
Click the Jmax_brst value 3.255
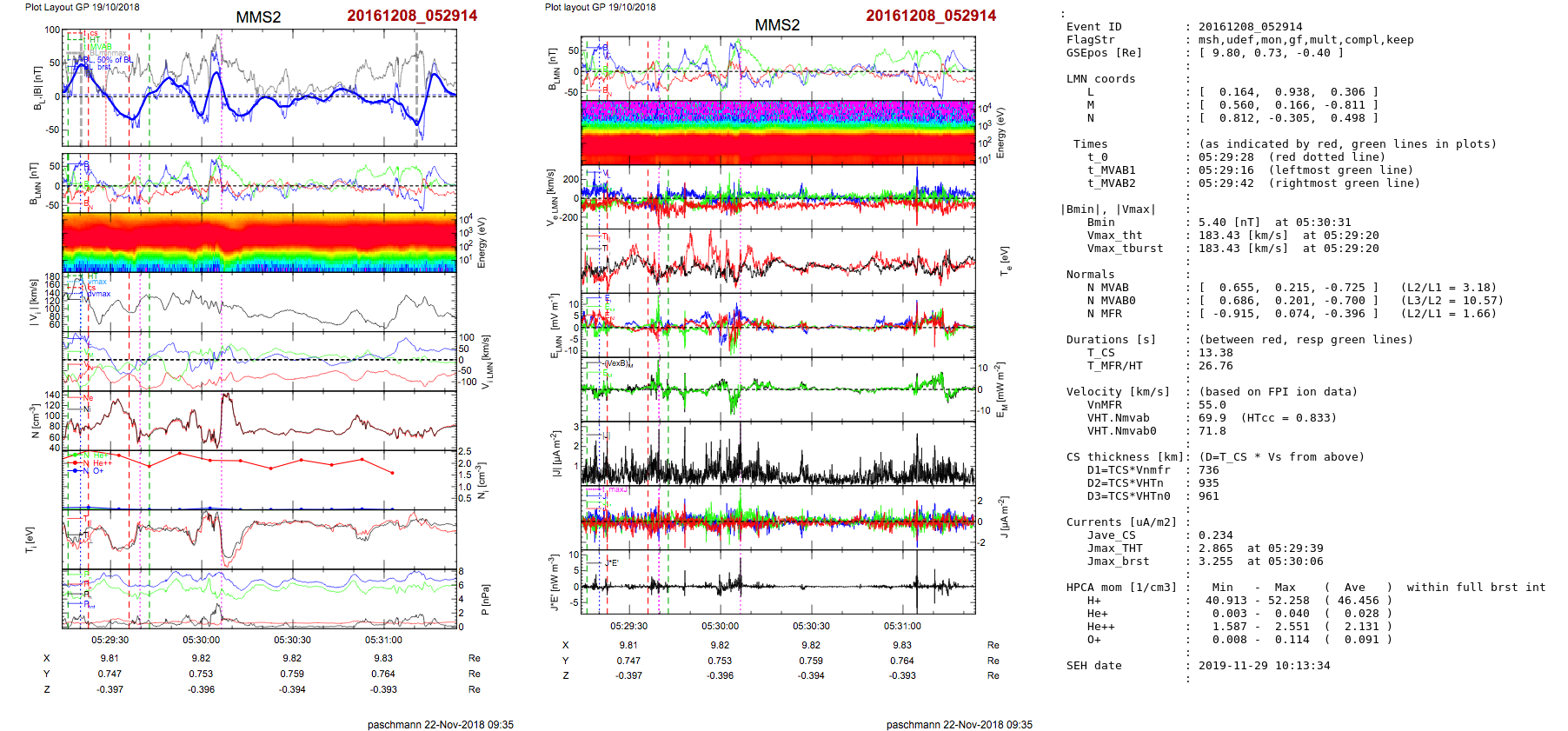tap(1215, 562)
